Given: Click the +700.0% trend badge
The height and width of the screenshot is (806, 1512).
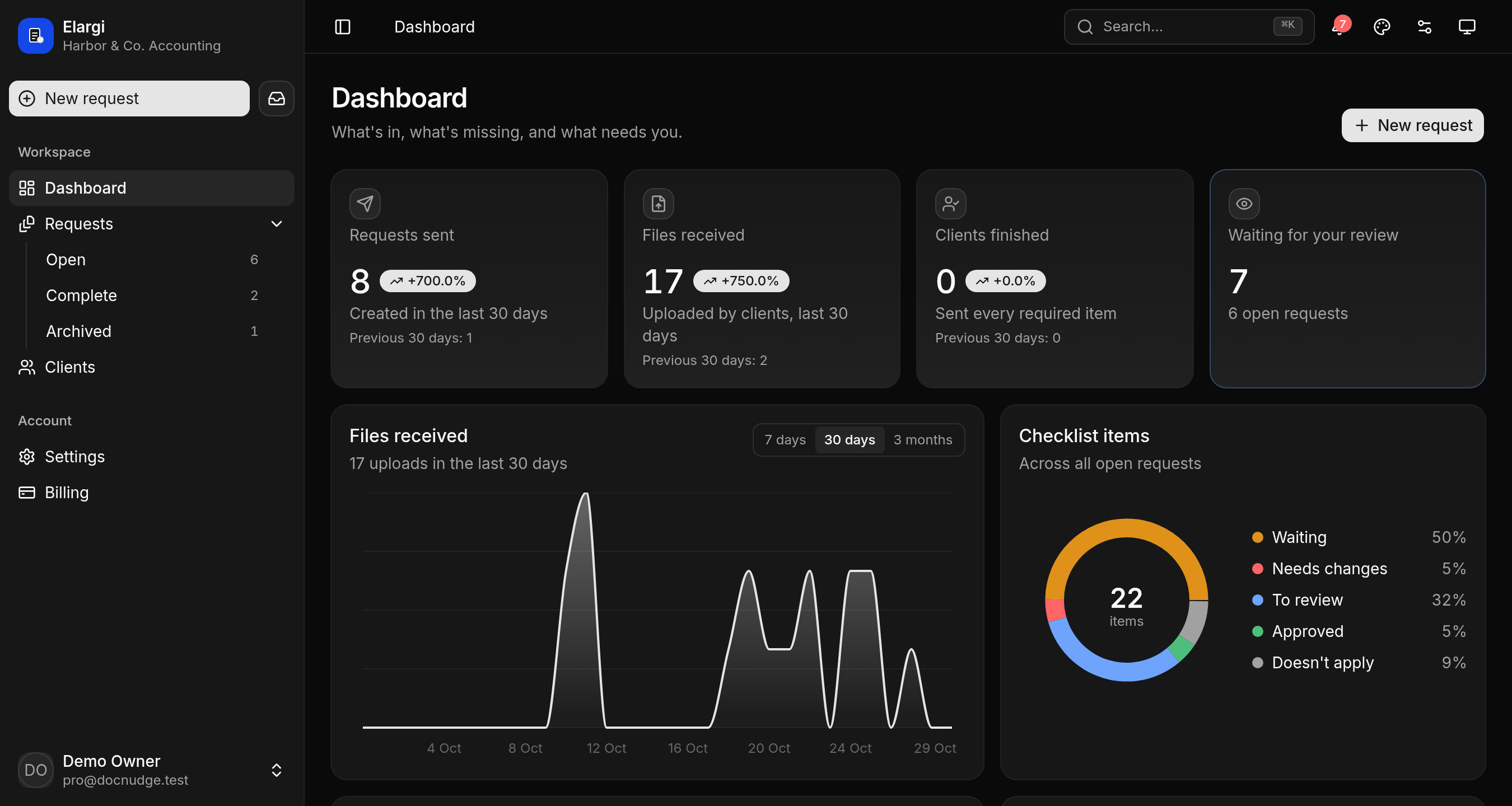Looking at the screenshot, I should pyautogui.click(x=427, y=281).
